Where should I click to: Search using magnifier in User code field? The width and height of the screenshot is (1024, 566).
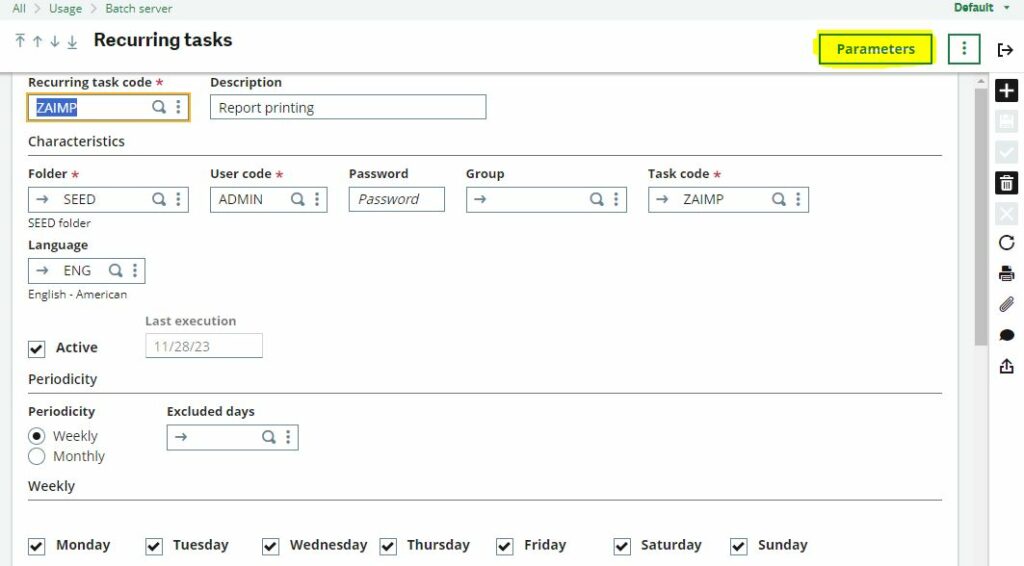coord(297,199)
